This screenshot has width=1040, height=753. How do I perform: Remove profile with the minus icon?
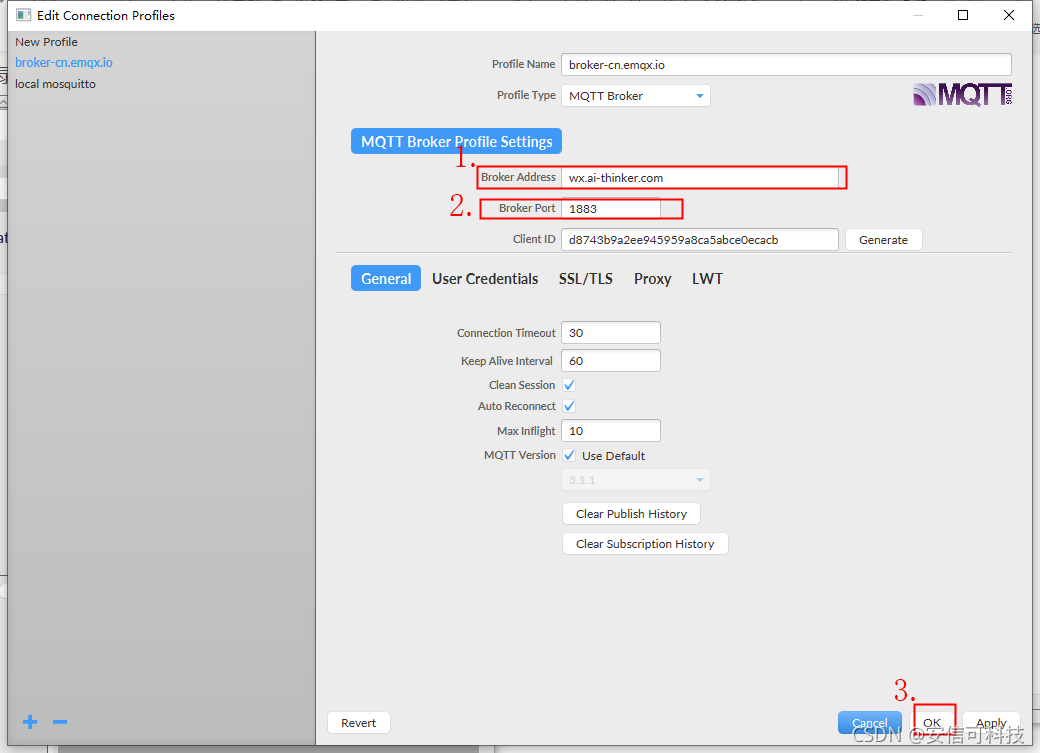[60, 722]
